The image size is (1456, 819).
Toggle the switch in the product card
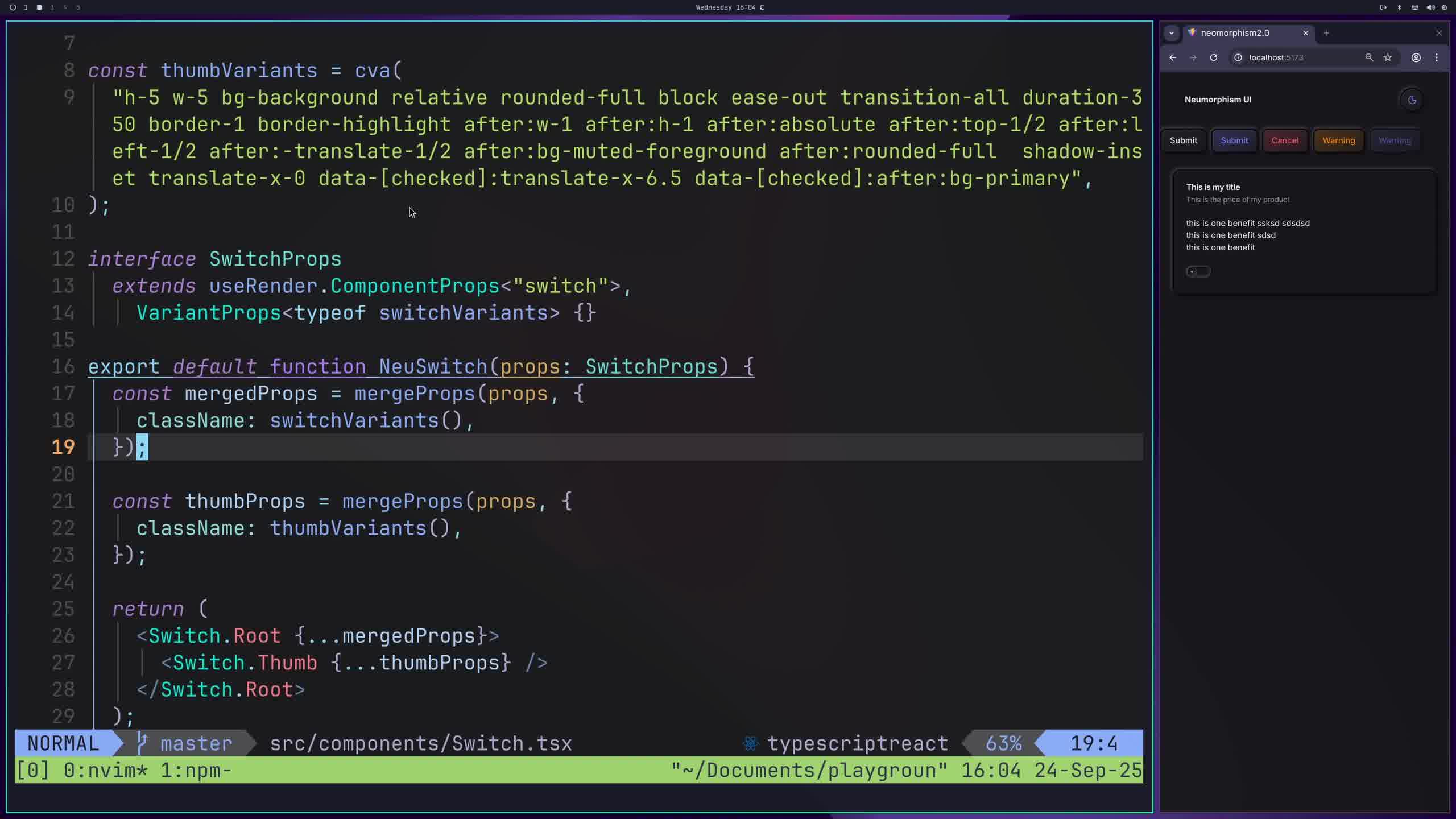coord(1198,271)
